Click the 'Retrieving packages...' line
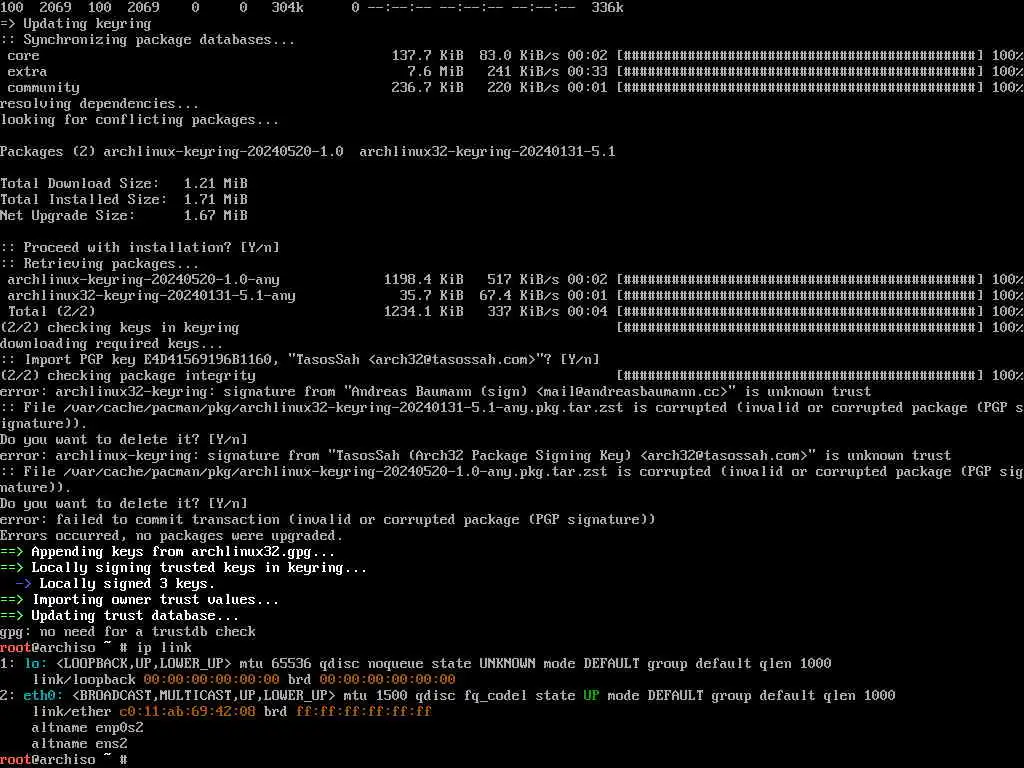 click(x=99, y=264)
